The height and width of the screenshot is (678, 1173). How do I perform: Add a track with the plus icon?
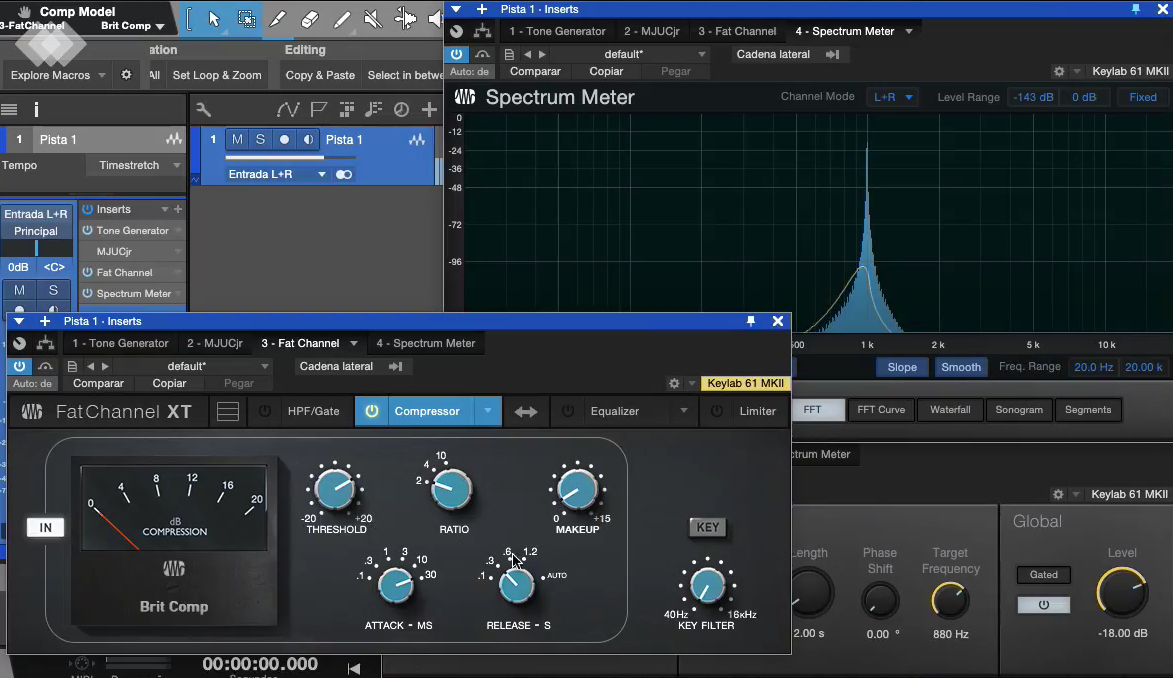429,110
